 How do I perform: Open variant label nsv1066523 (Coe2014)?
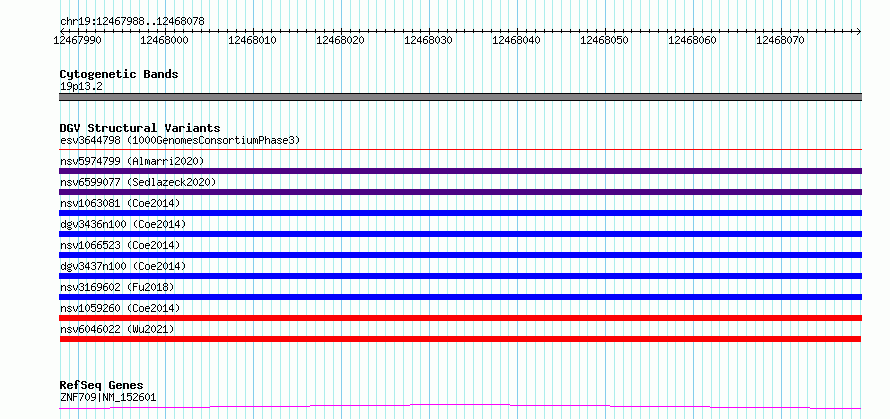120,245
